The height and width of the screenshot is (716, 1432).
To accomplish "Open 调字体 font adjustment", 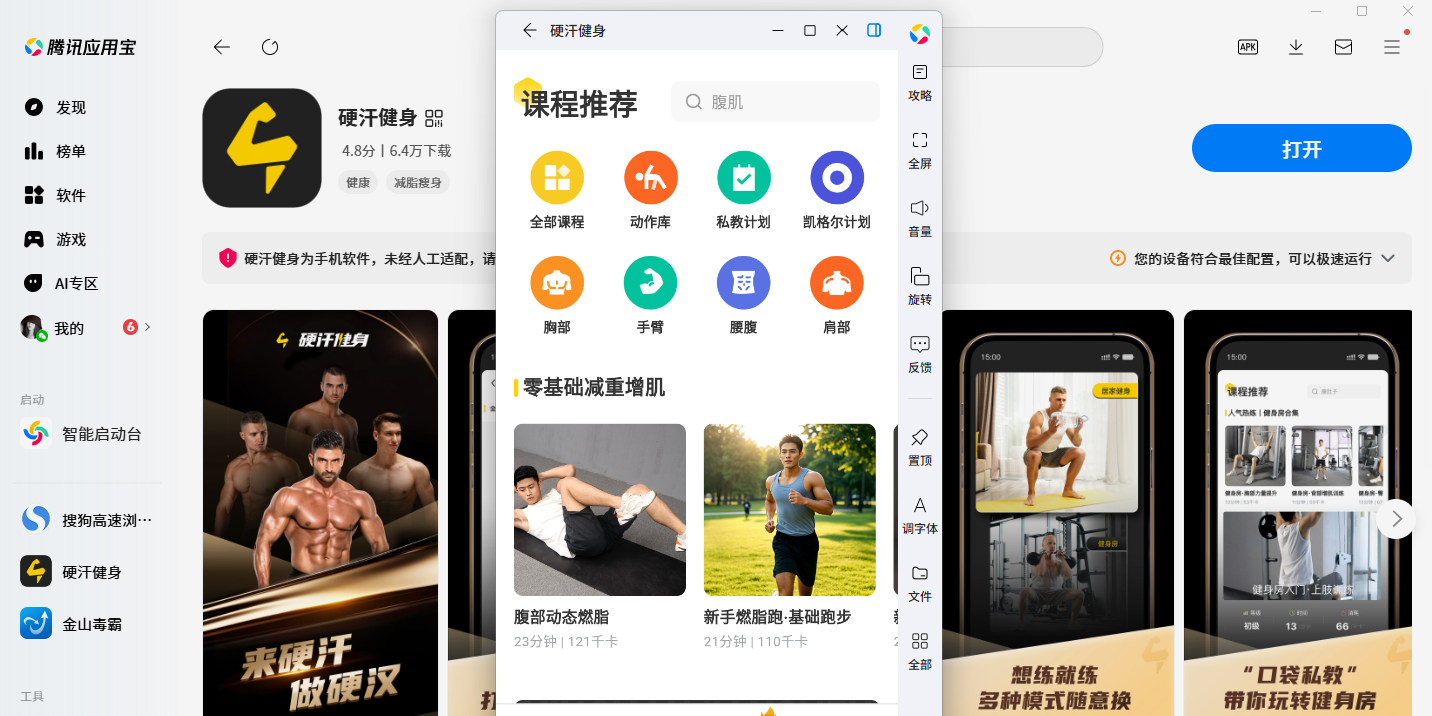I will pos(920,516).
